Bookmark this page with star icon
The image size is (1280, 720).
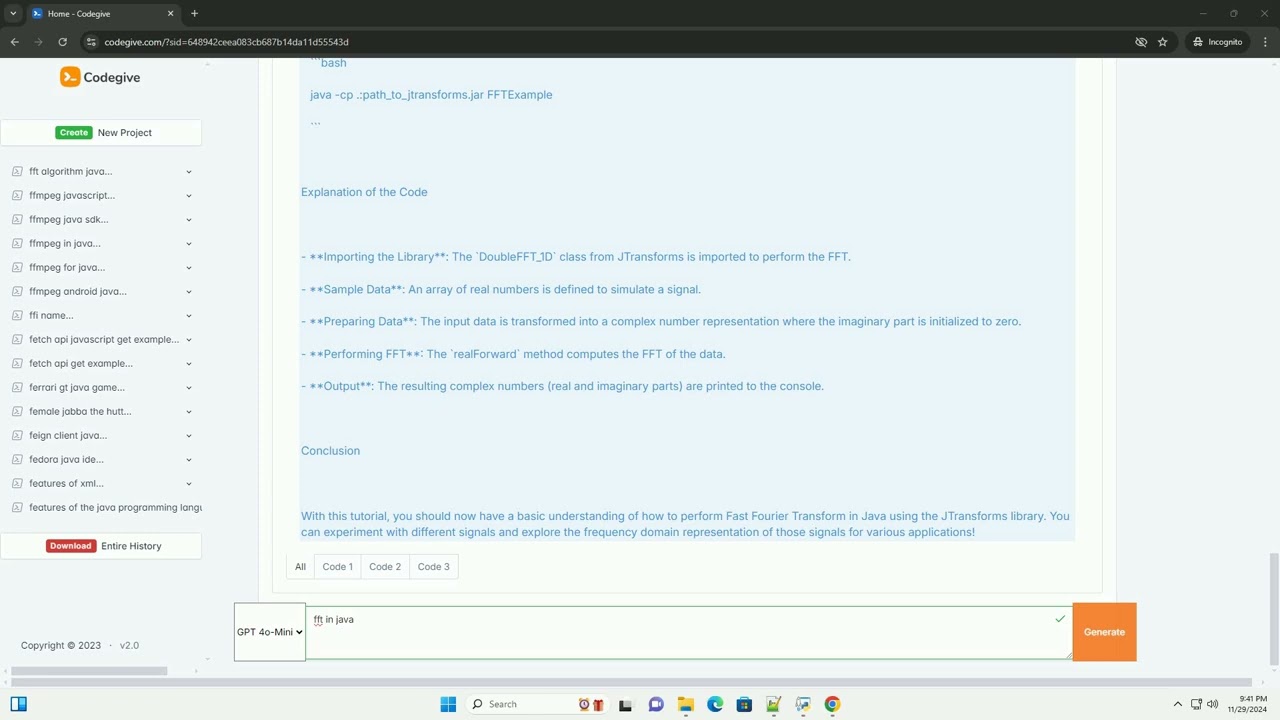1162,42
